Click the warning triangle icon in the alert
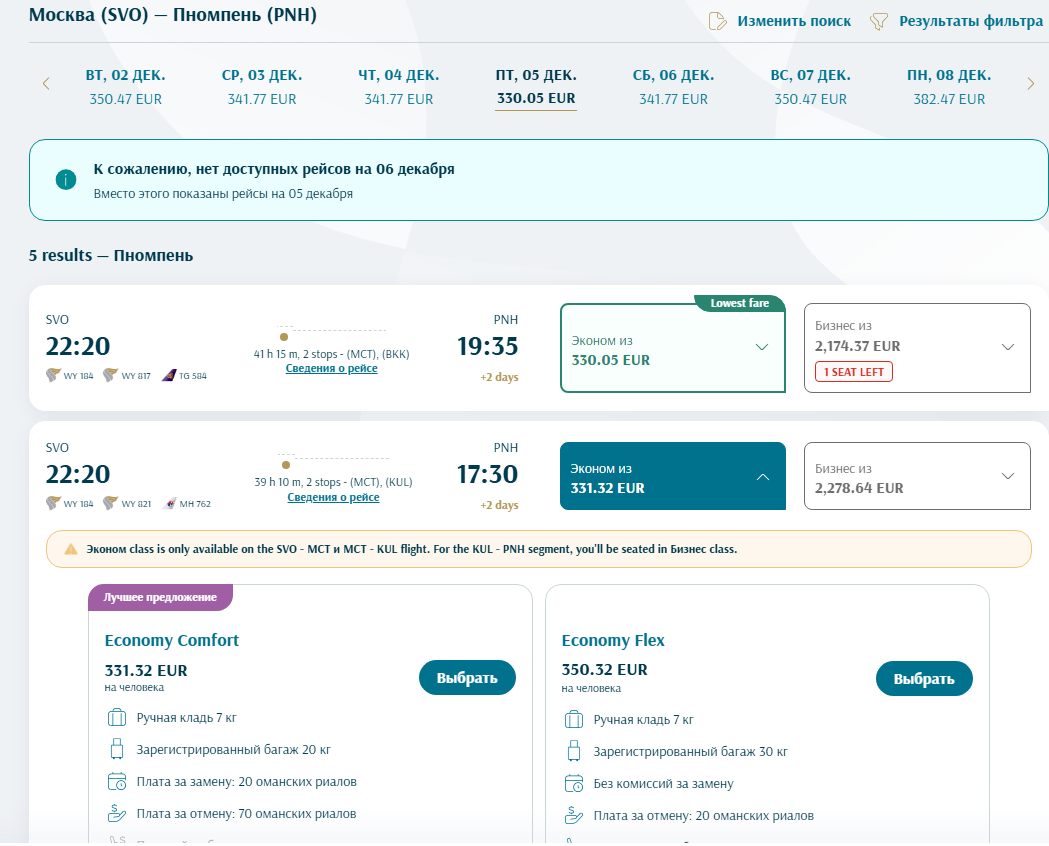This screenshot has height=846, width=1049. tap(71, 549)
